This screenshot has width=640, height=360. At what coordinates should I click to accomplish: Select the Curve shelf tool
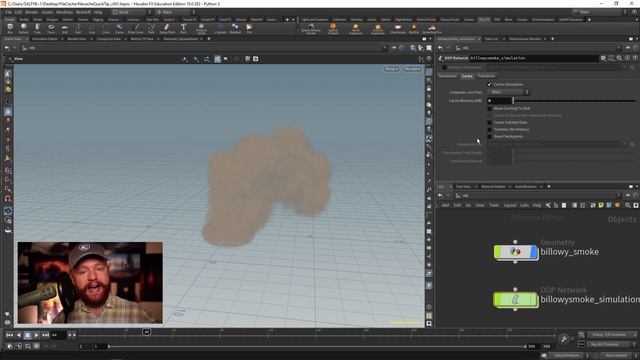119,29
